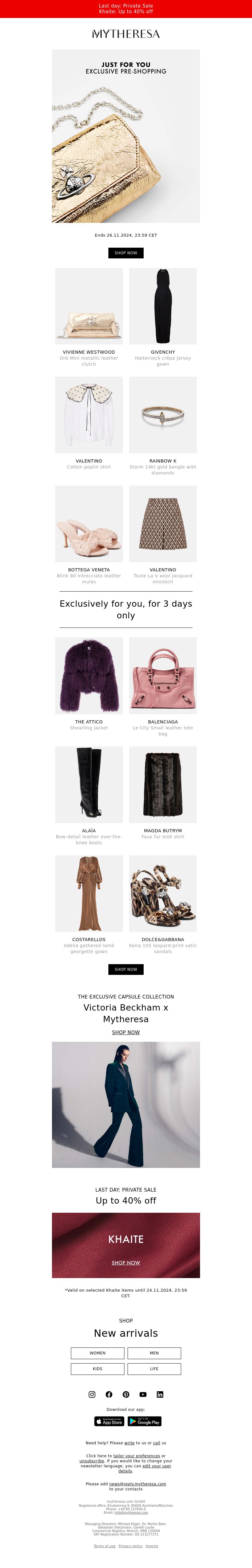Get the app on Google Play badge
Viewport: 252px width, 1568px height.
click(145, 1421)
